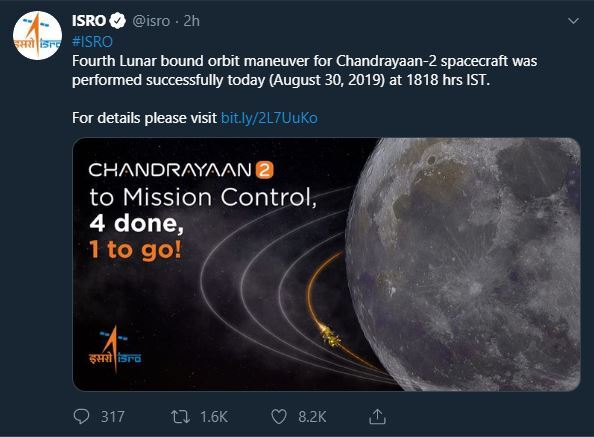Open the ISRO profile avatar
Viewport: 594px width, 437px height.
tap(37, 36)
